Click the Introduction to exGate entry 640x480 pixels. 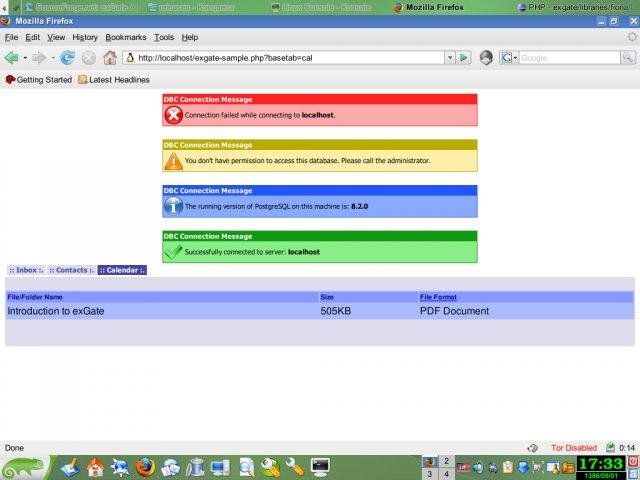(56, 311)
